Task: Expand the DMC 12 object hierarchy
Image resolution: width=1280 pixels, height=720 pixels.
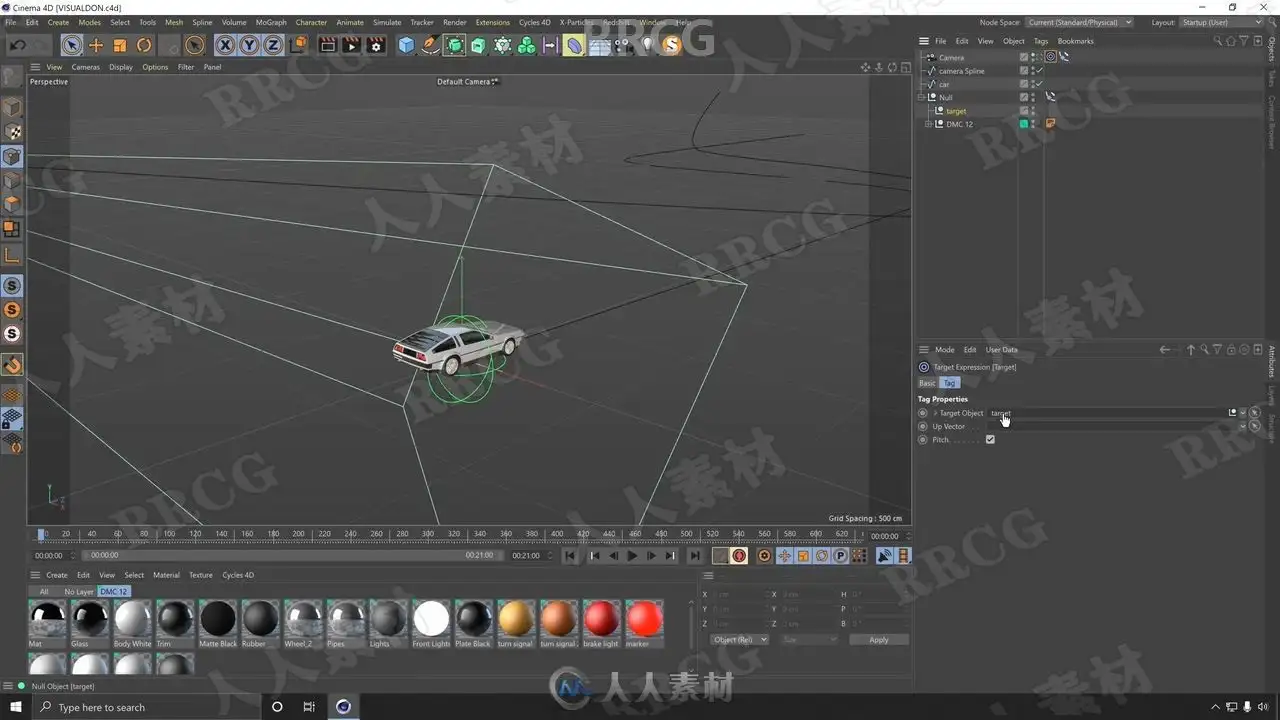Action: click(x=928, y=124)
